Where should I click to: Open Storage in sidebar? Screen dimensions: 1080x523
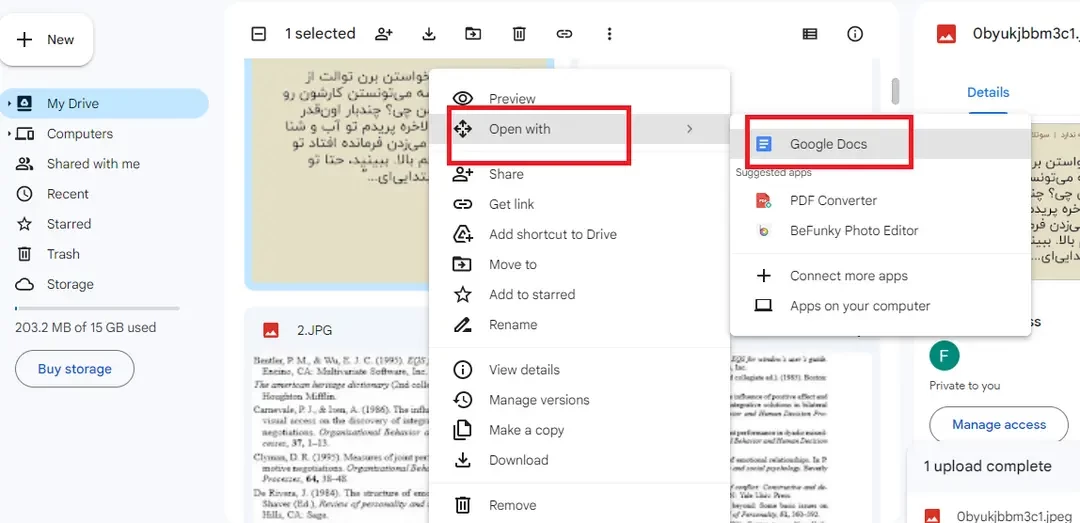(70, 285)
